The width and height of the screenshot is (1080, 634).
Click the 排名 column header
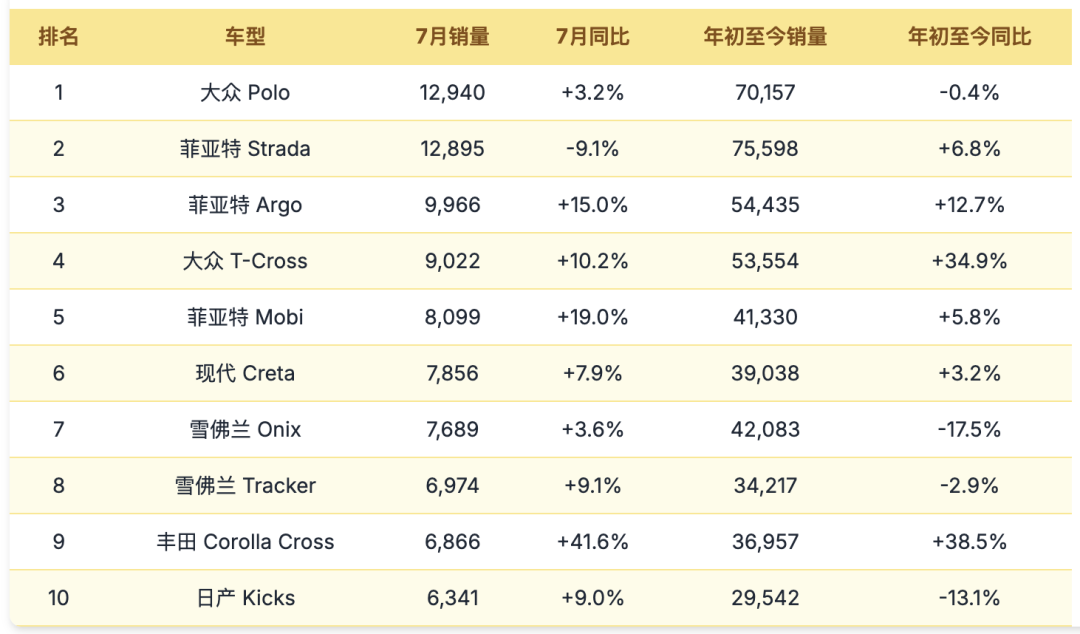[59, 37]
